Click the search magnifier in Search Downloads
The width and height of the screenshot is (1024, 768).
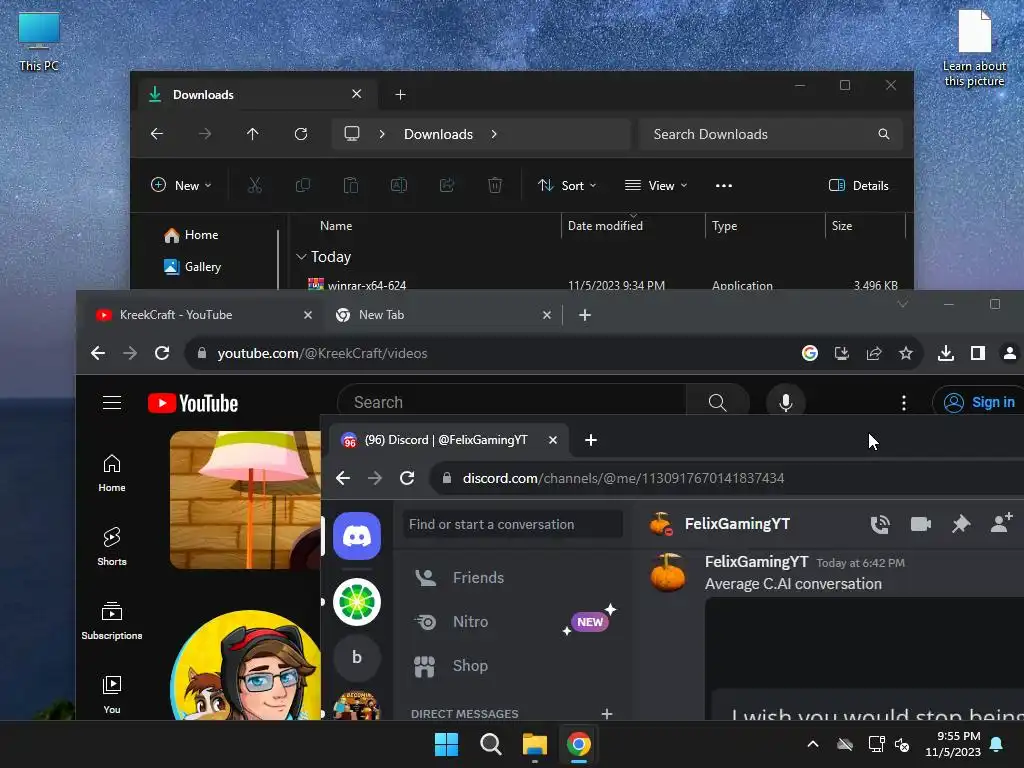click(884, 134)
